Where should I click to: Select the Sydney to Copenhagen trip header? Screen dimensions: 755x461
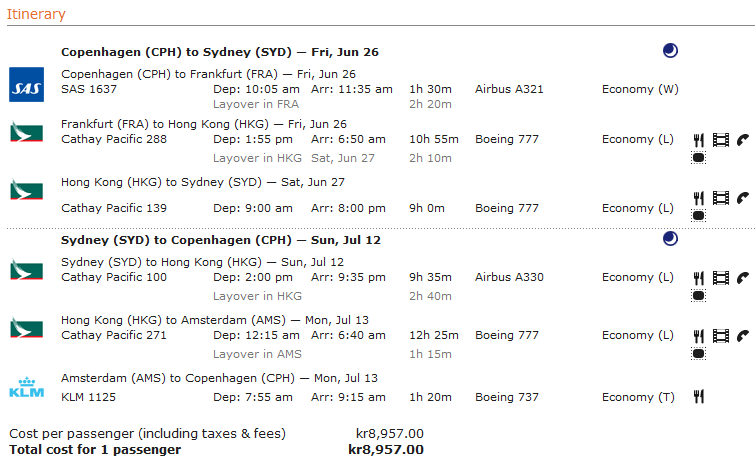(220, 240)
